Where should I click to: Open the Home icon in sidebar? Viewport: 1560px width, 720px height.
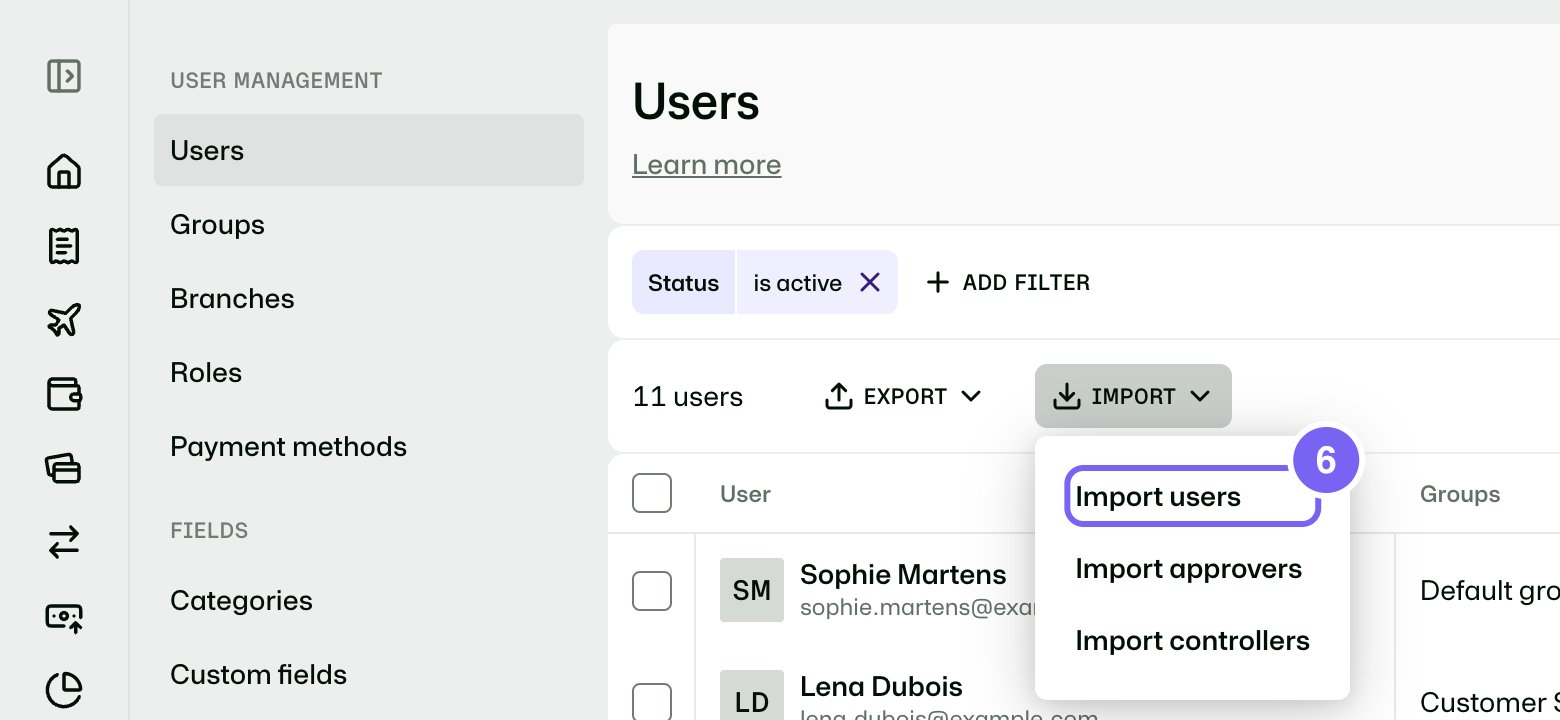64,171
